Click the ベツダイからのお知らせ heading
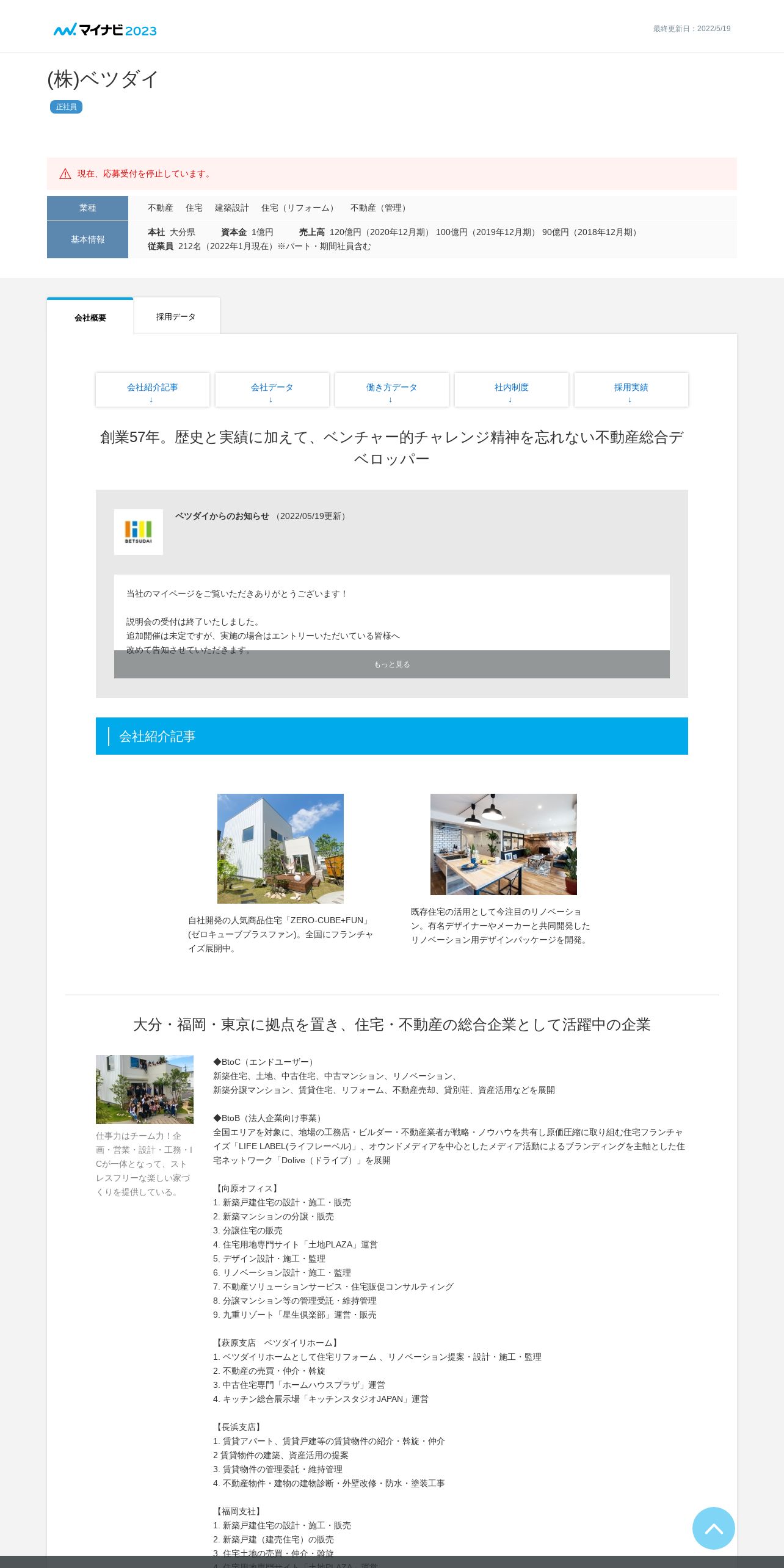 tap(222, 516)
